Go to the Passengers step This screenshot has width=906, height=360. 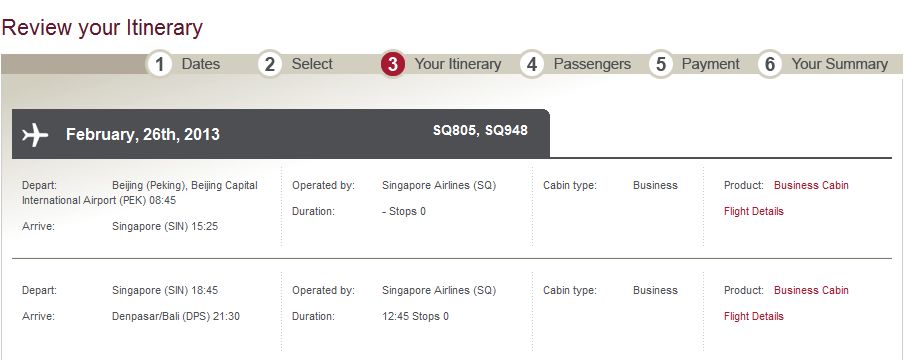point(592,64)
